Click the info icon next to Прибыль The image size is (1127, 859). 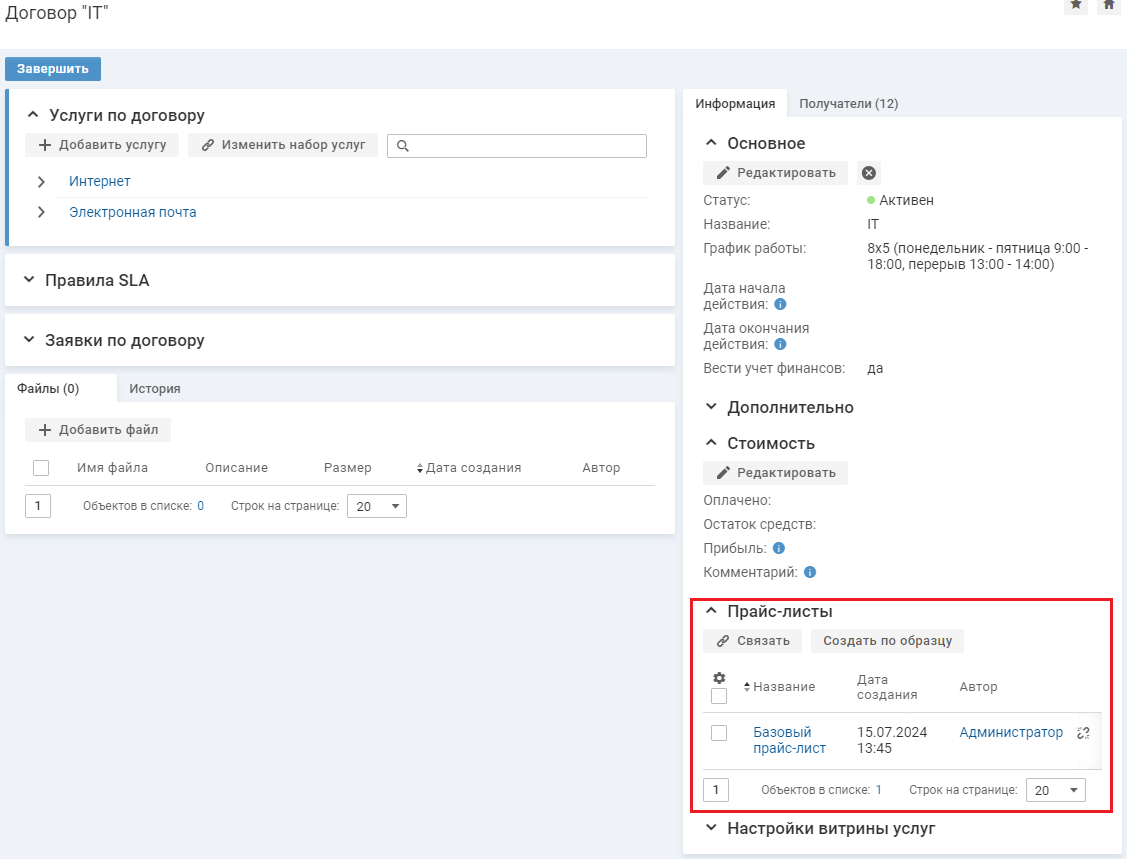pos(779,549)
